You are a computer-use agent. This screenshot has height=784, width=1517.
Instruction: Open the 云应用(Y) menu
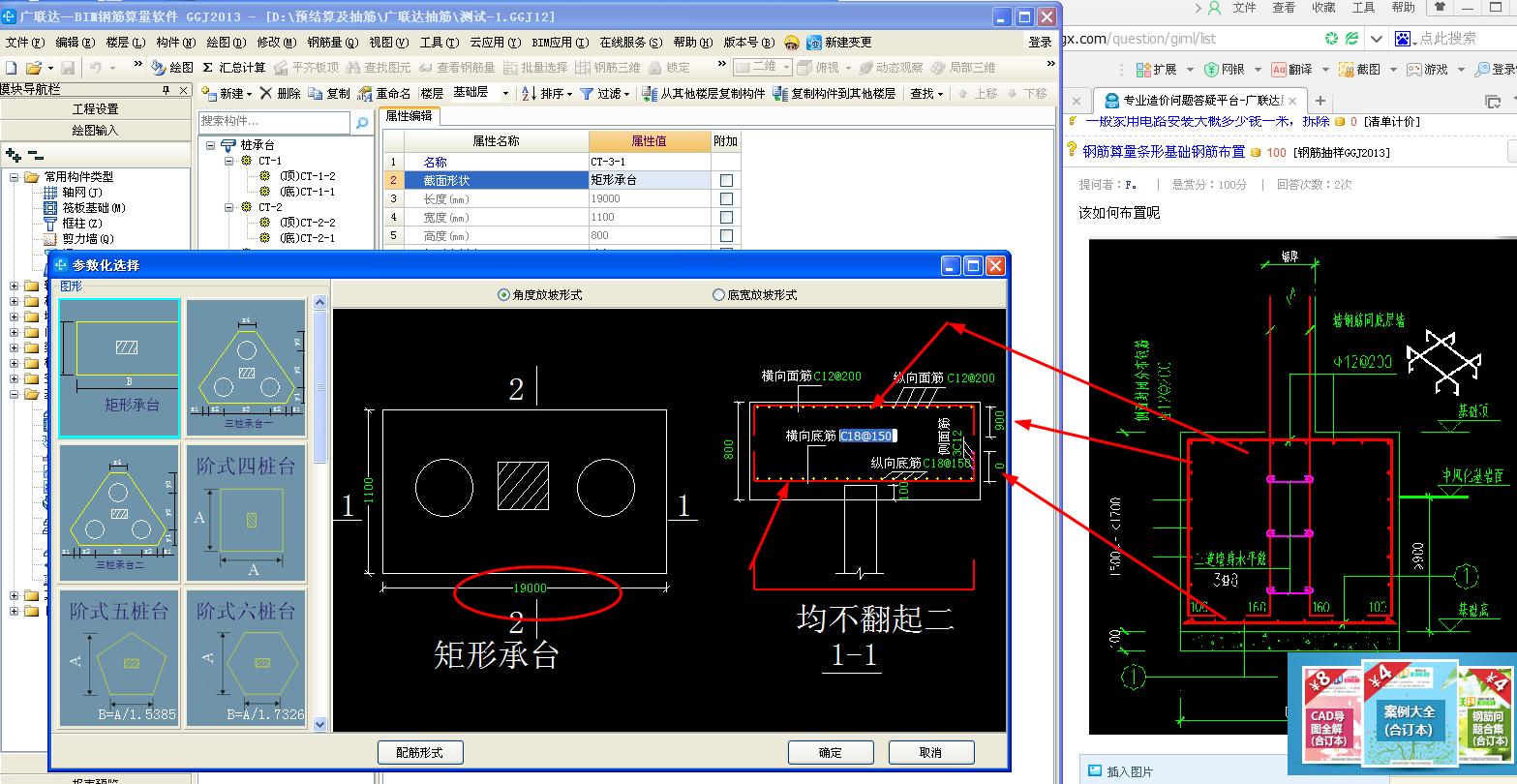click(496, 43)
